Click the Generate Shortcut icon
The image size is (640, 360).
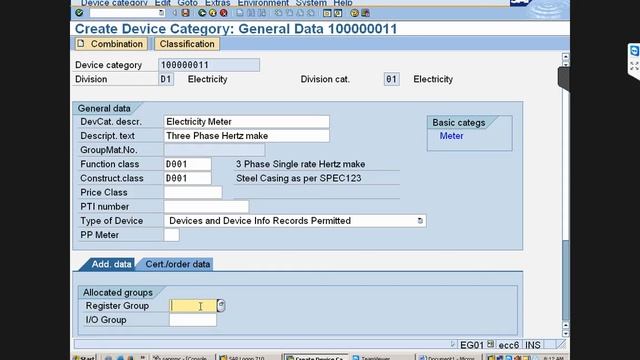coord(338,13)
